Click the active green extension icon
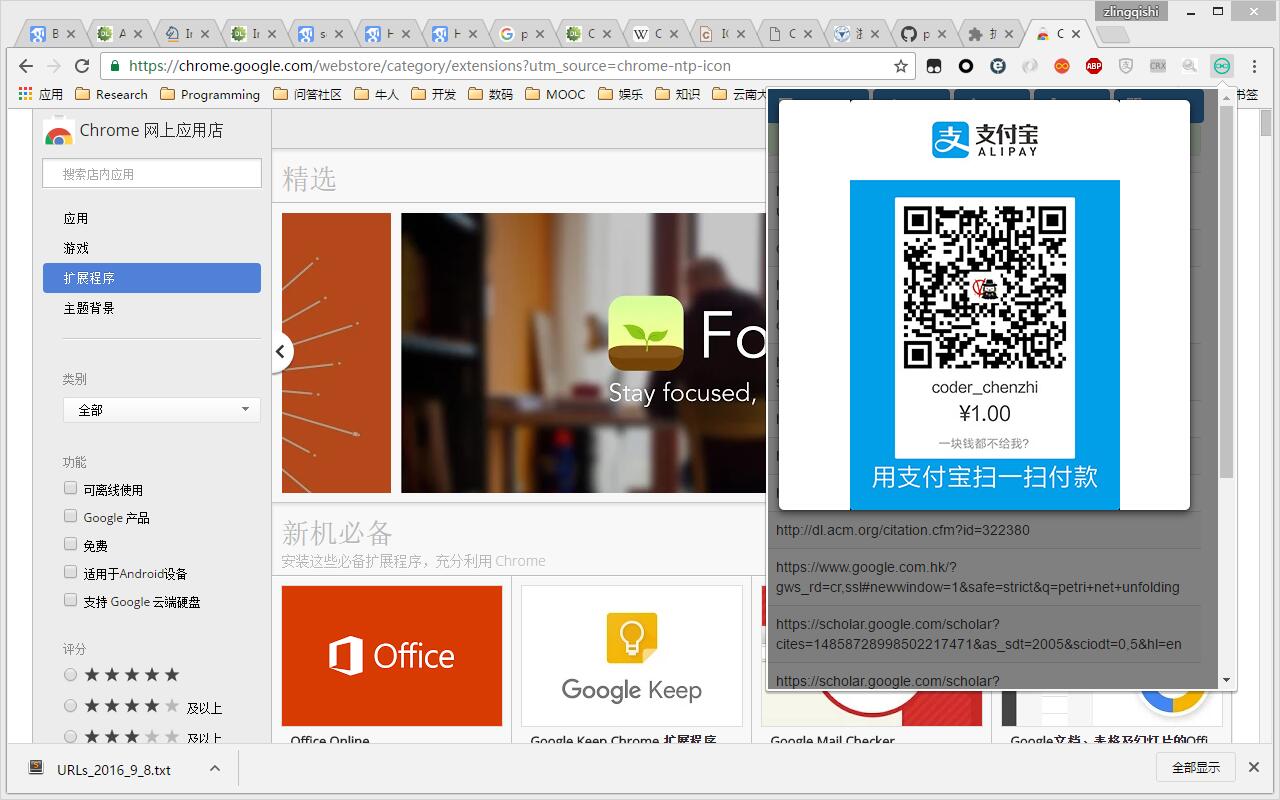The width and height of the screenshot is (1280, 800). click(x=1222, y=66)
